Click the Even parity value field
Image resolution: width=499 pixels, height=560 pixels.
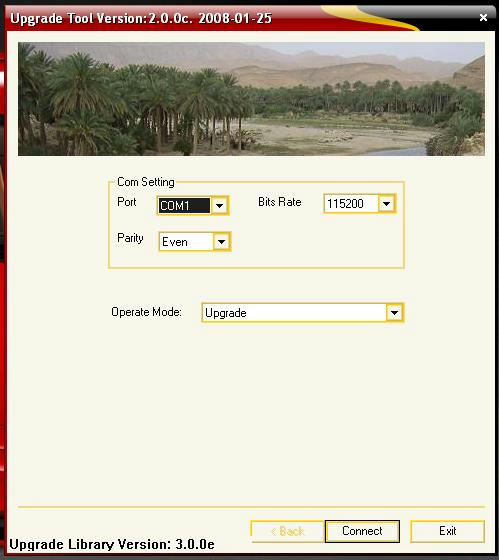186,242
